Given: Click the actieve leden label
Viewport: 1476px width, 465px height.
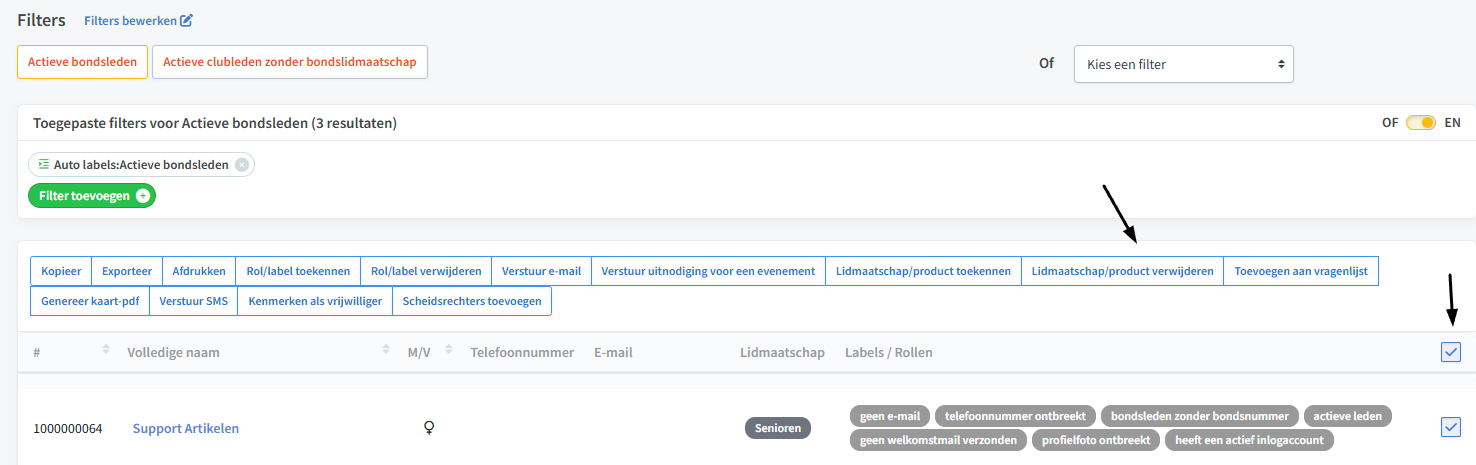Looking at the screenshot, I should [x=1347, y=415].
